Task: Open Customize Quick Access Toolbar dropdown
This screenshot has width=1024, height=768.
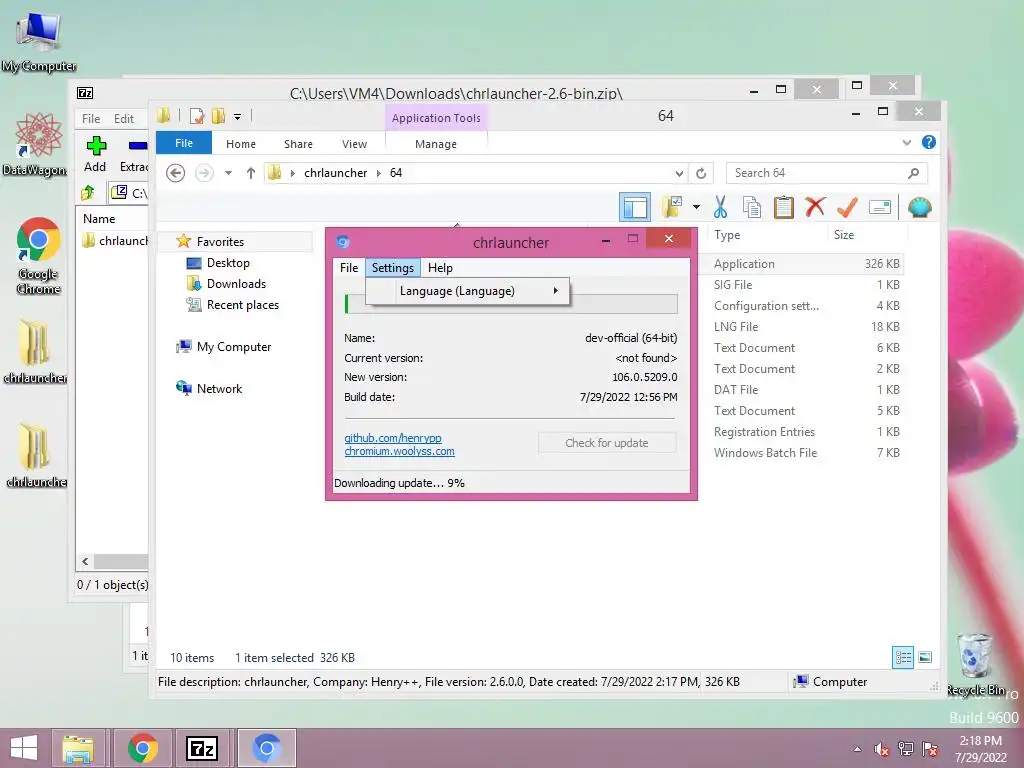Action: tap(238, 117)
